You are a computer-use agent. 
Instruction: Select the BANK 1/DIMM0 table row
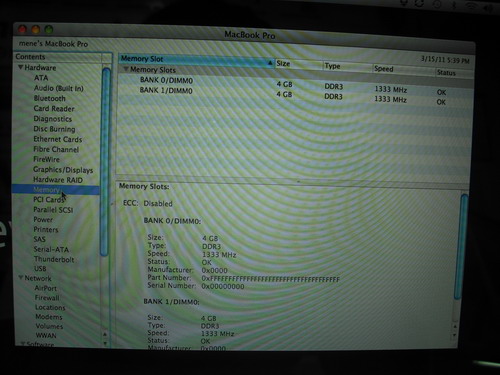coord(295,95)
